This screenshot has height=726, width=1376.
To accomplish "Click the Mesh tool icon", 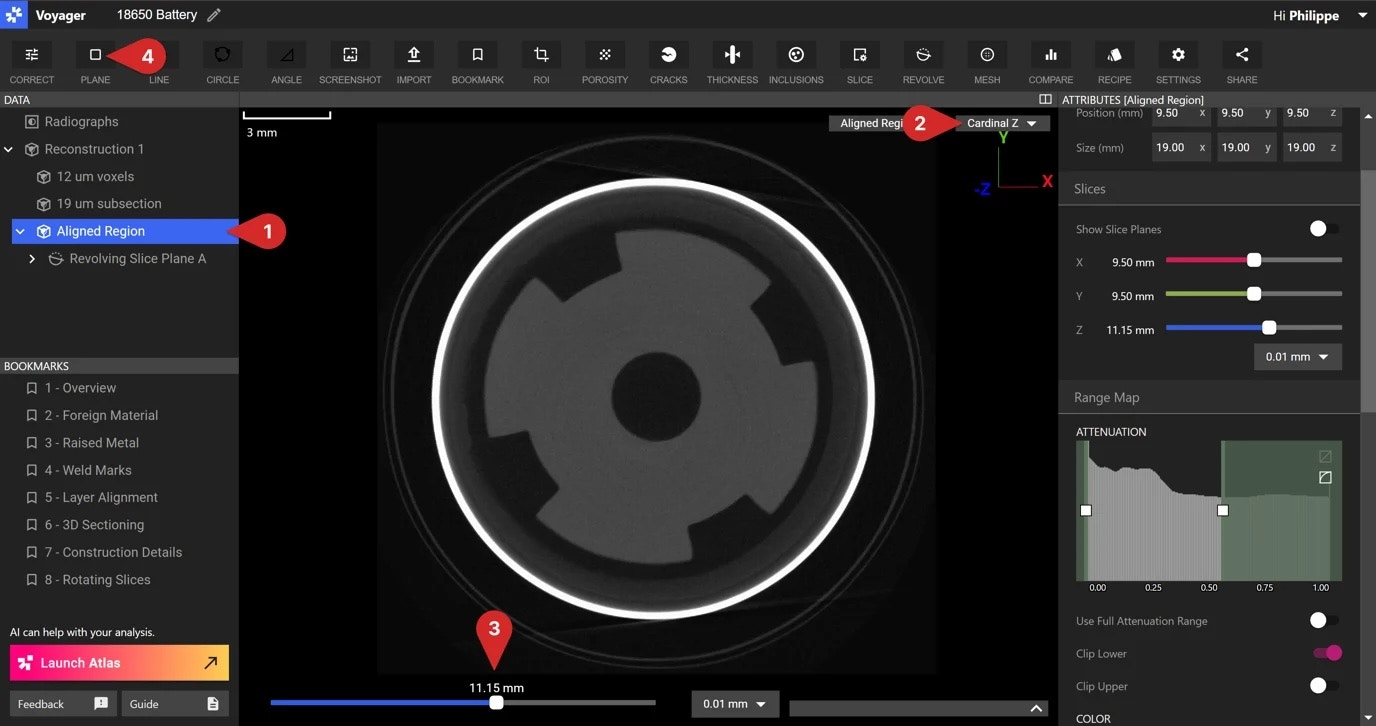I will click(987, 56).
